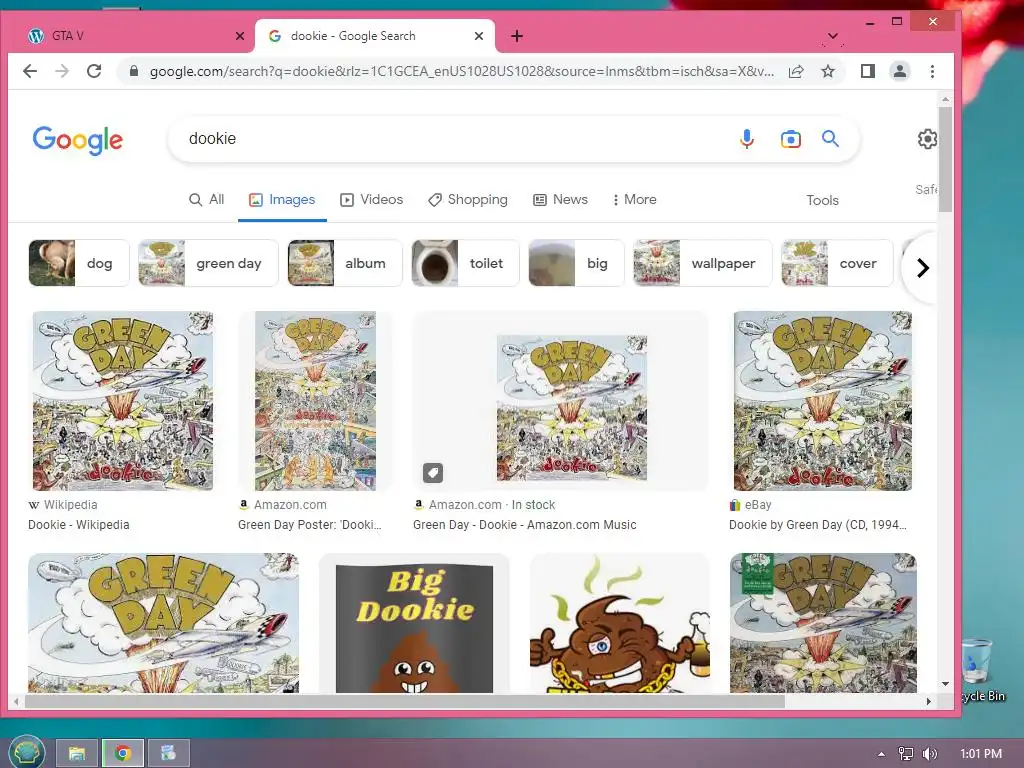Reload the current page
Screen dimensions: 1024x768
click(x=94, y=71)
